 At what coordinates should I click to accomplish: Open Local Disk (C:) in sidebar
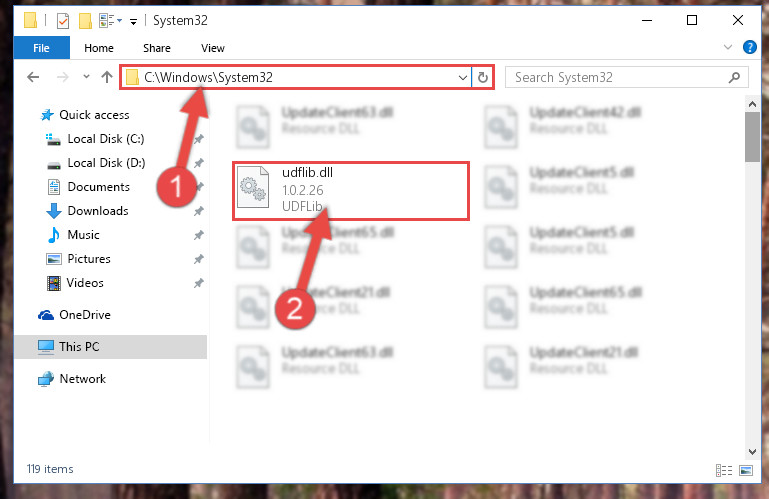coord(105,139)
